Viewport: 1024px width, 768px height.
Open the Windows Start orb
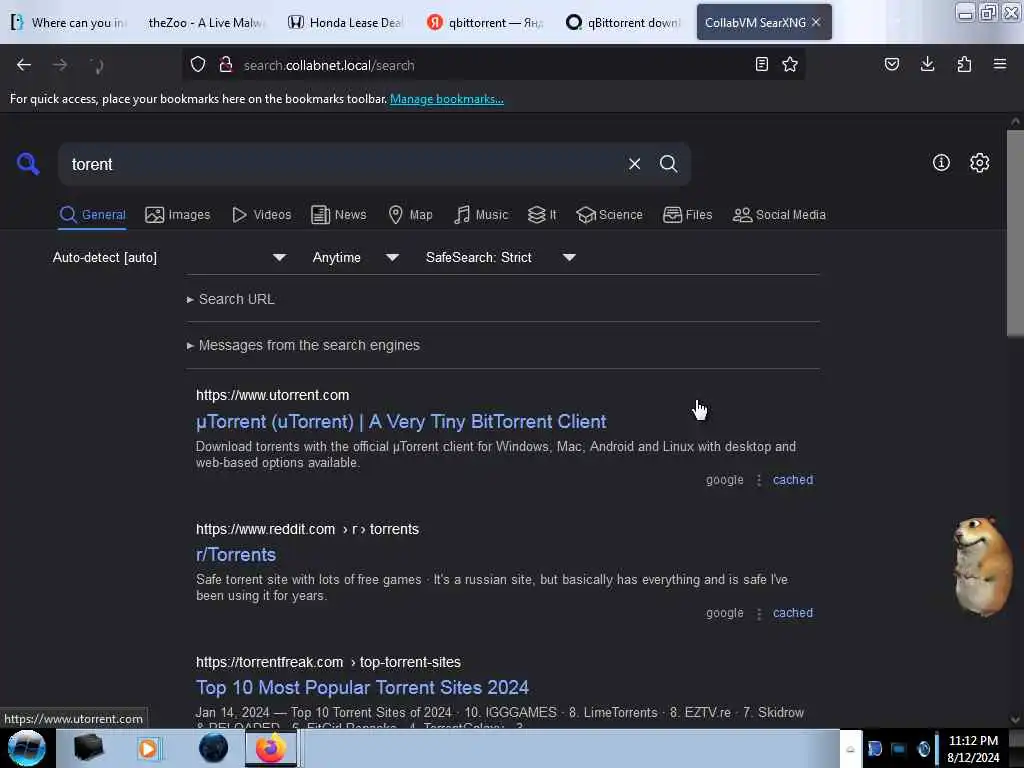27,748
